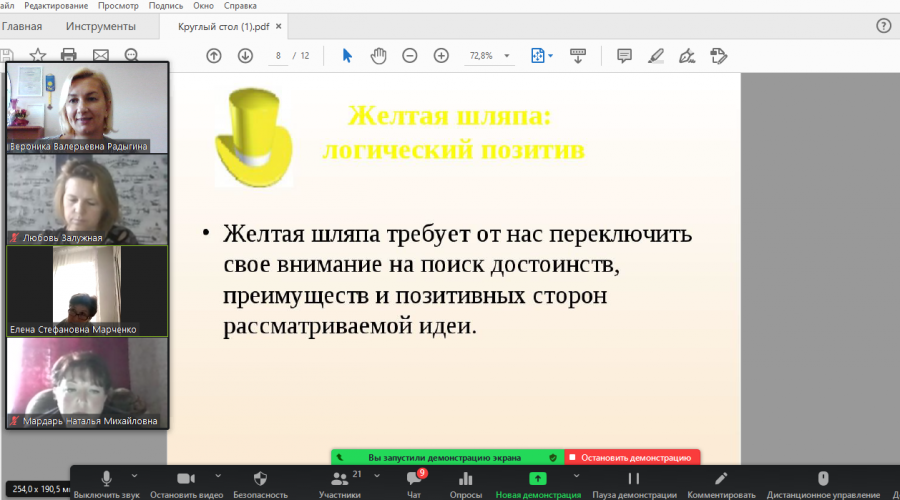
Task: Click the Остановить демонстрацию button
Action: tap(632, 458)
